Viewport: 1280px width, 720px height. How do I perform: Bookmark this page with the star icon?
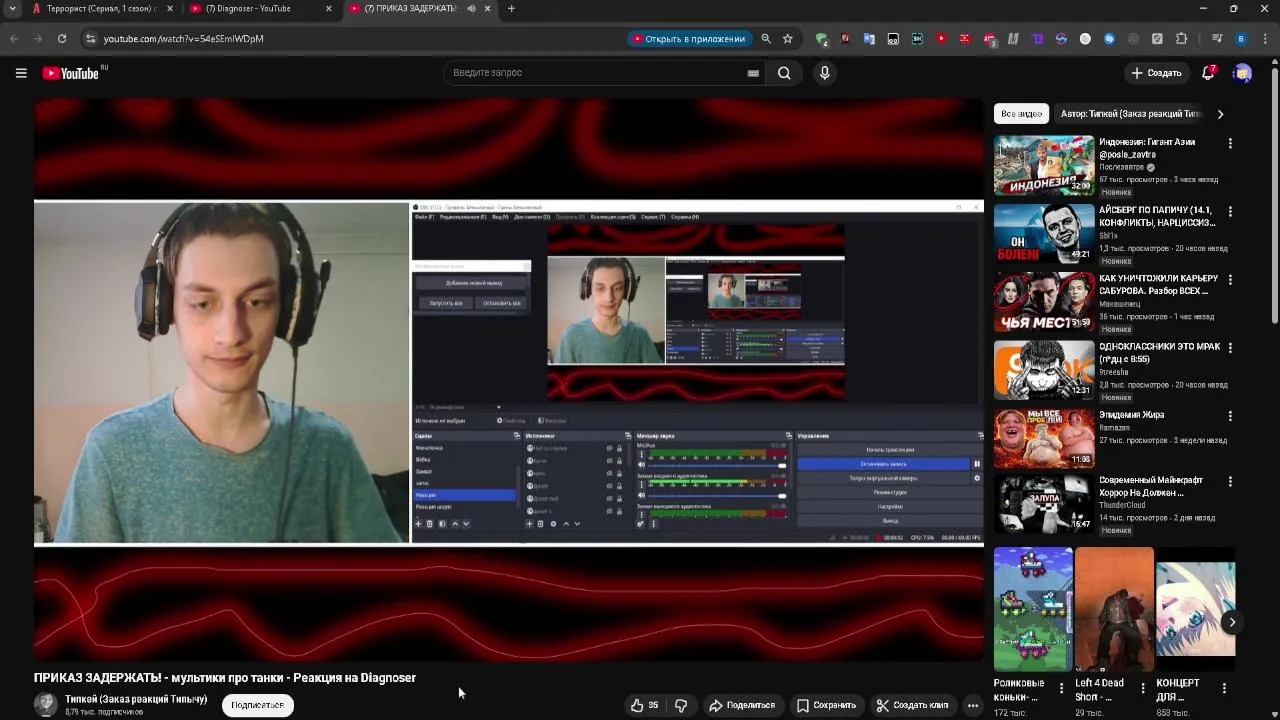tap(788, 38)
